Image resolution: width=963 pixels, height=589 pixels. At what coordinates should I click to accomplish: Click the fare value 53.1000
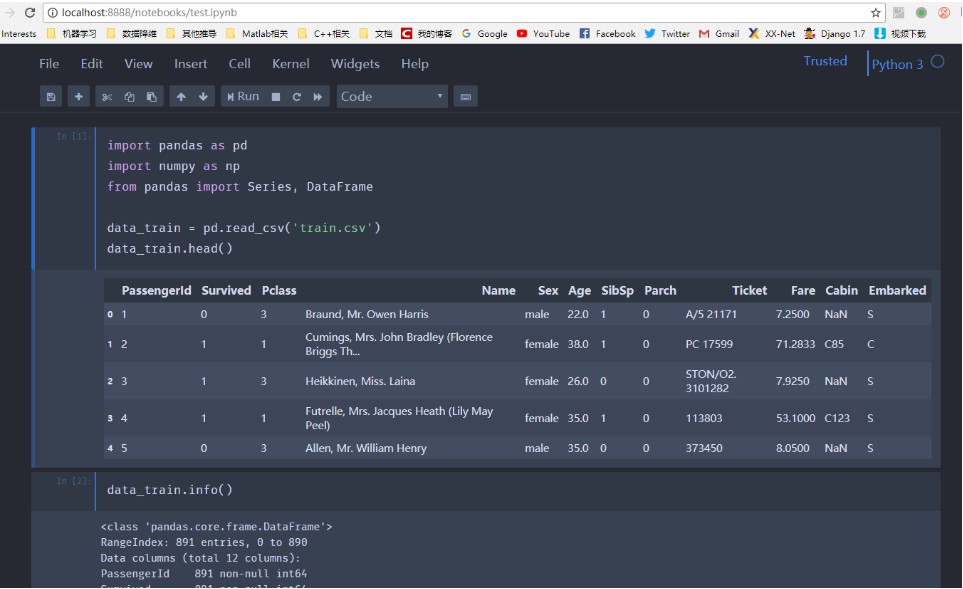pos(795,418)
